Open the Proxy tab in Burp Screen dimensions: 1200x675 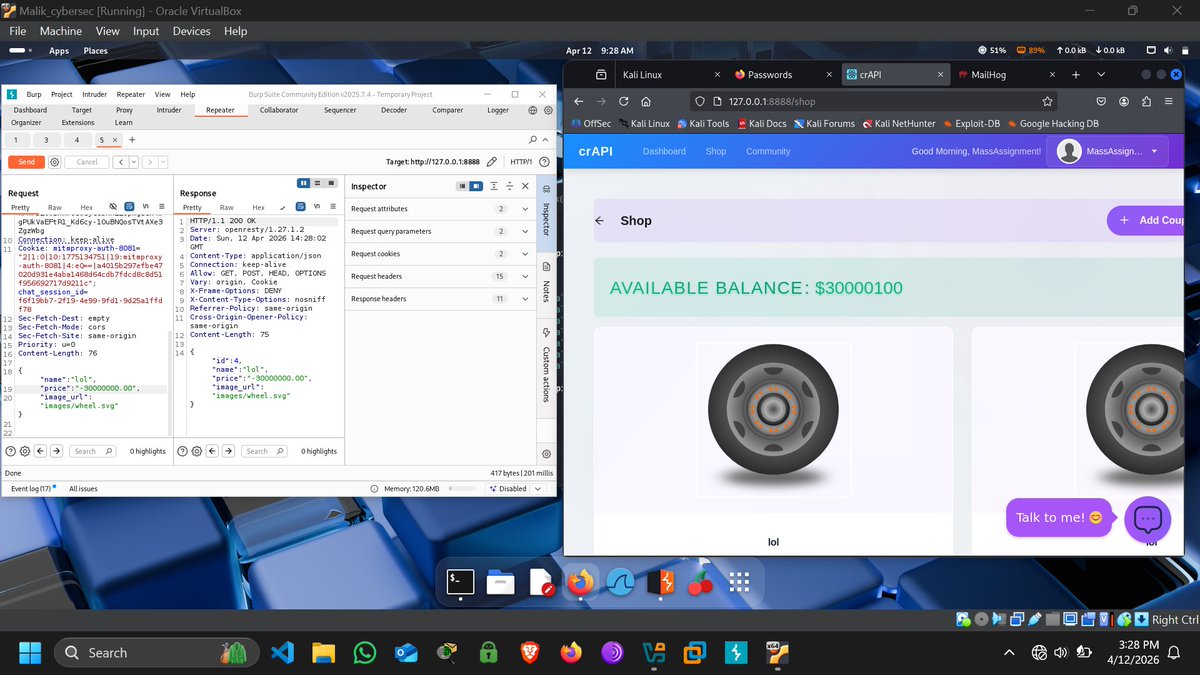click(124, 110)
